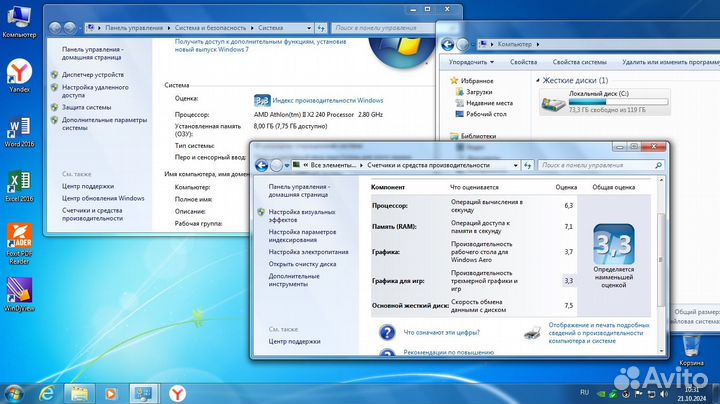Open Защита системы link
The height and width of the screenshot is (404, 720).
(86, 107)
